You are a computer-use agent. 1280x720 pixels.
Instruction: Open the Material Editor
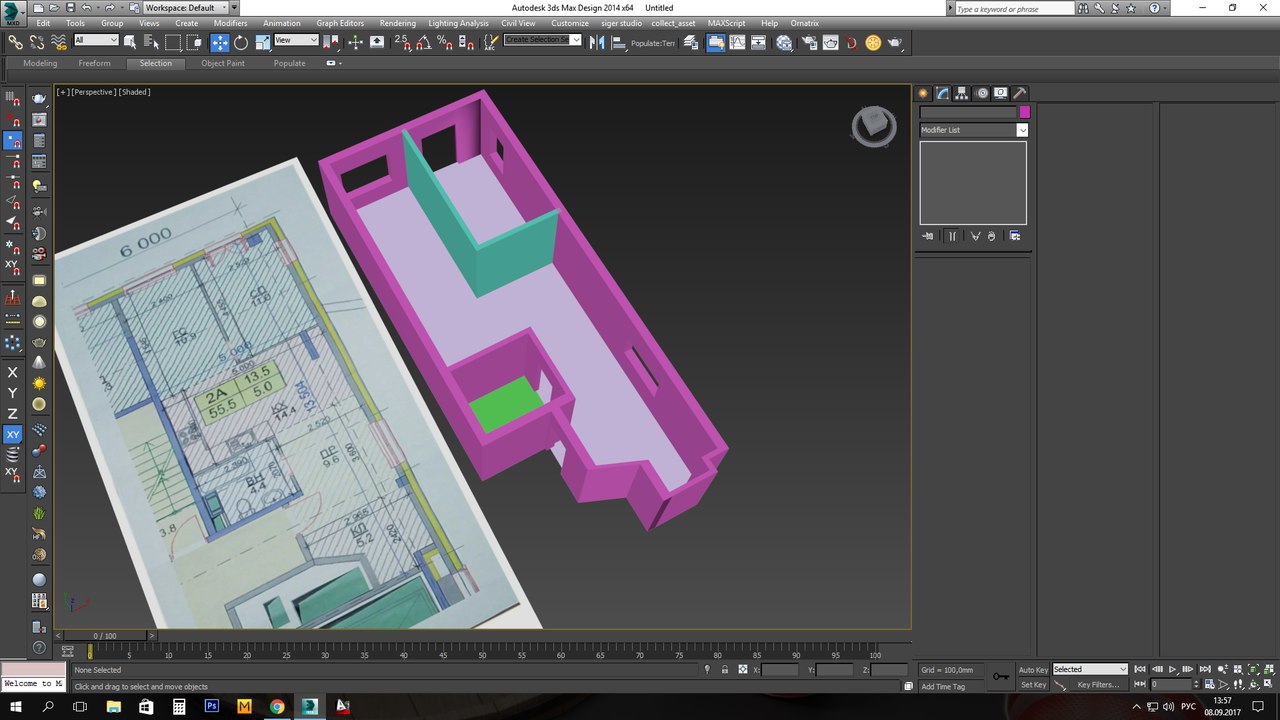pyautogui.click(x=784, y=42)
